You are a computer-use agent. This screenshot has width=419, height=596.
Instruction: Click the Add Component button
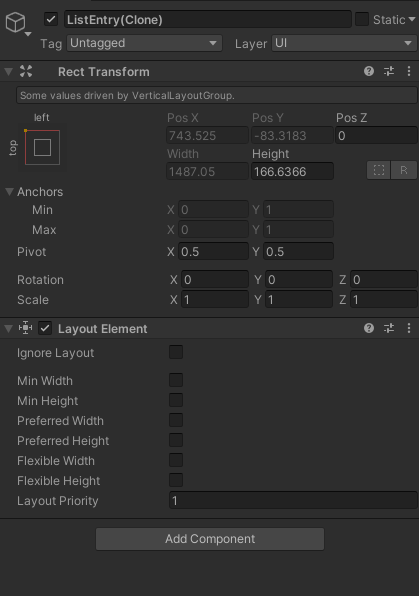coord(210,539)
